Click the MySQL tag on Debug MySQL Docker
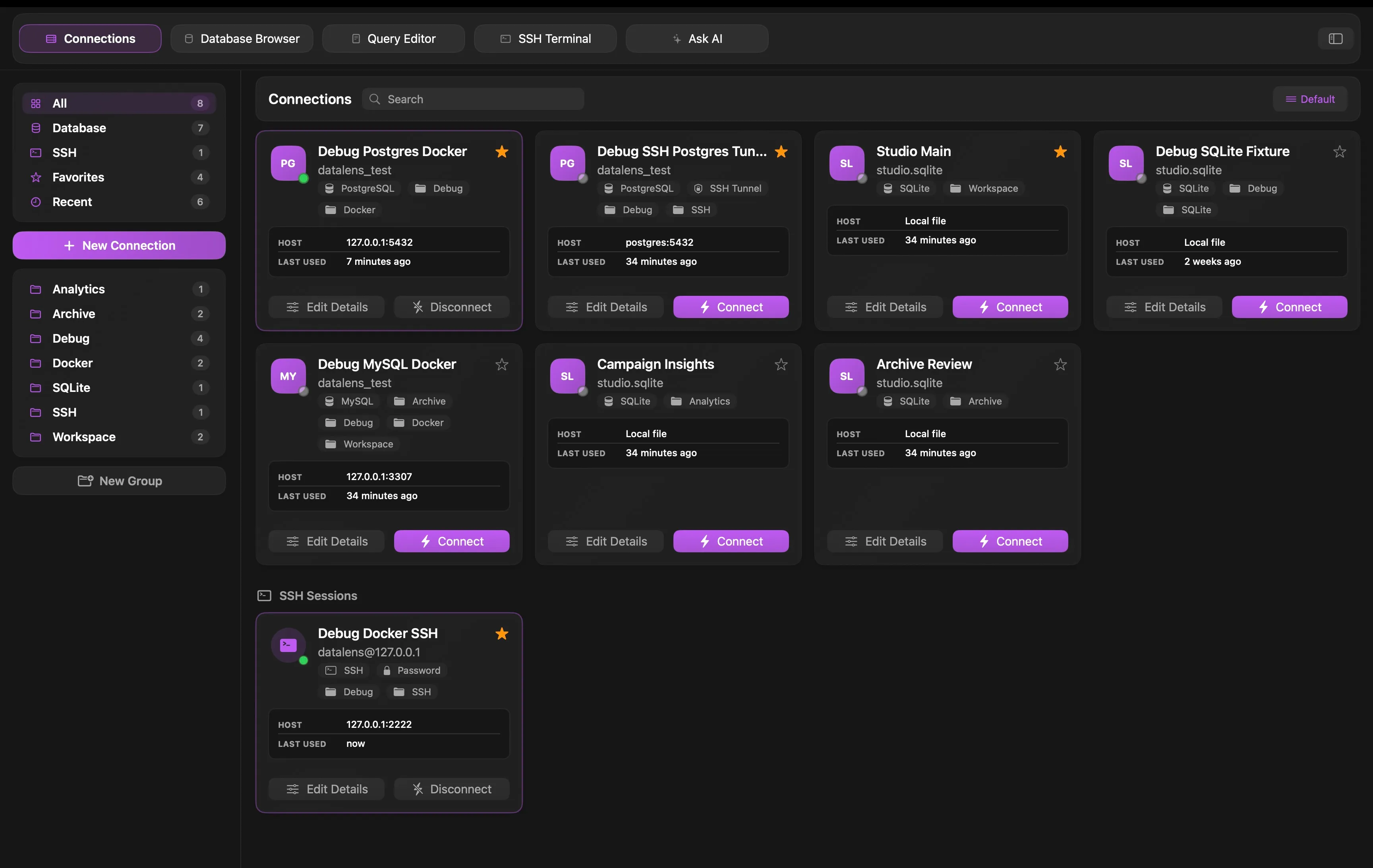The image size is (1373, 868). pyautogui.click(x=349, y=401)
